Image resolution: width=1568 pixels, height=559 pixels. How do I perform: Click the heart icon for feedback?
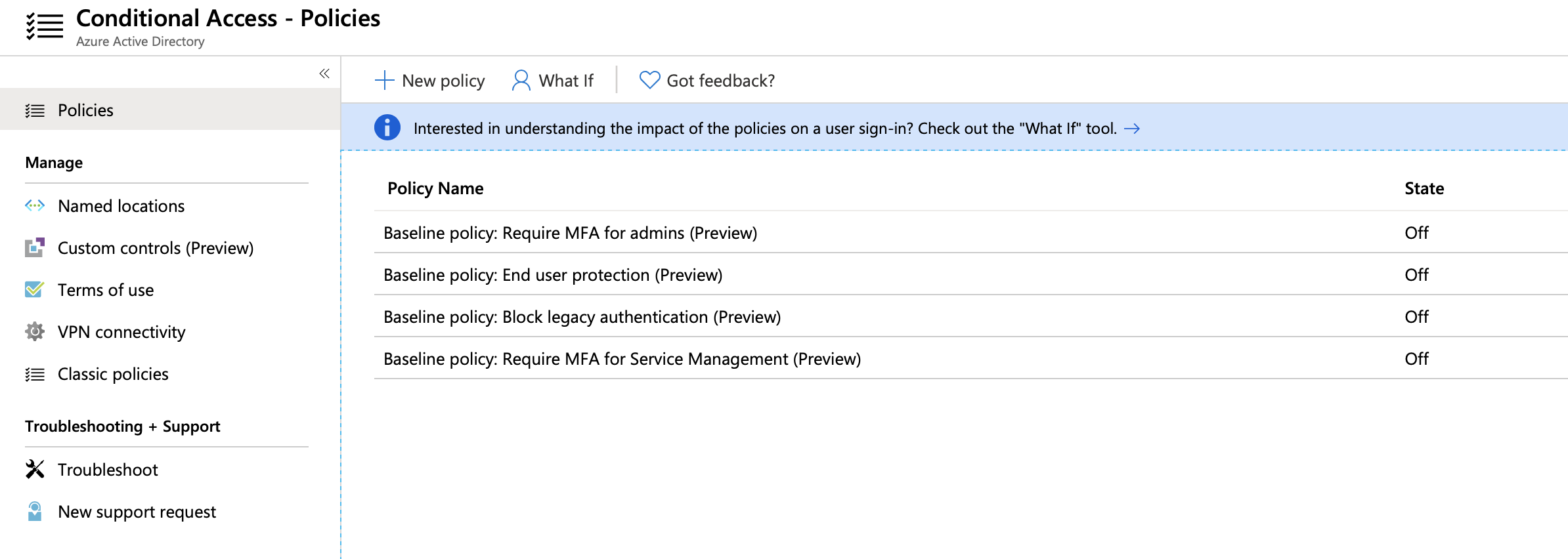649,80
